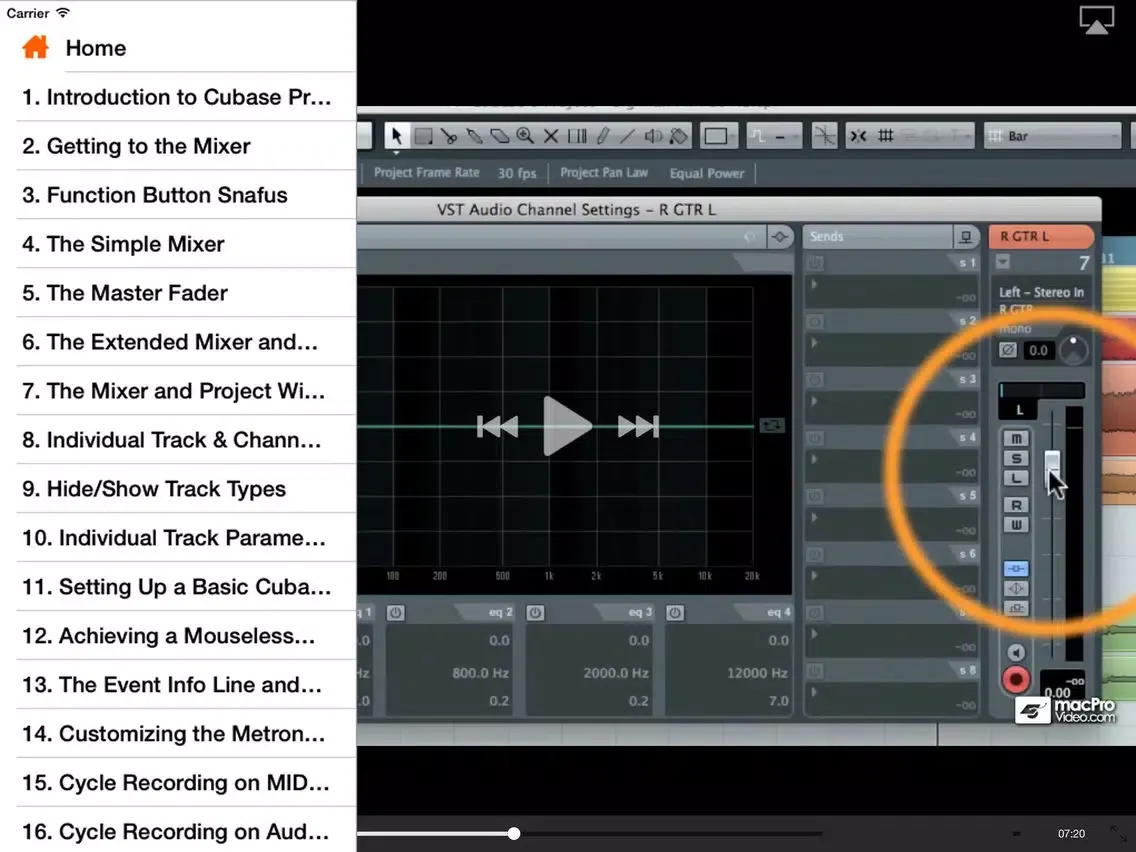Viewport: 1136px width, 852px height.
Task: Toggle Read automation (R) button
Action: click(x=1016, y=505)
